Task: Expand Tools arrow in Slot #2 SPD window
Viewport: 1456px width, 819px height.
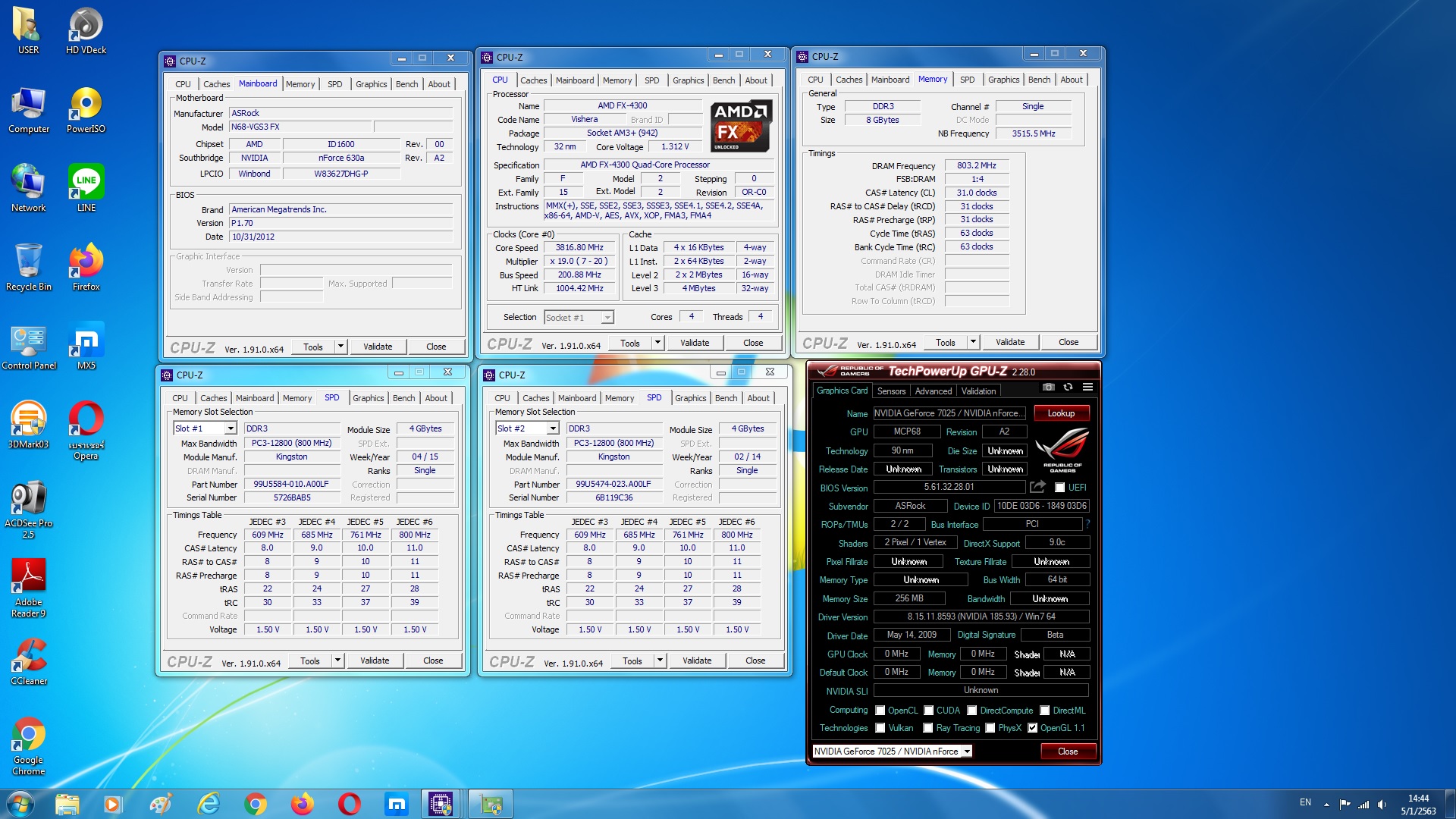Action: coord(660,661)
